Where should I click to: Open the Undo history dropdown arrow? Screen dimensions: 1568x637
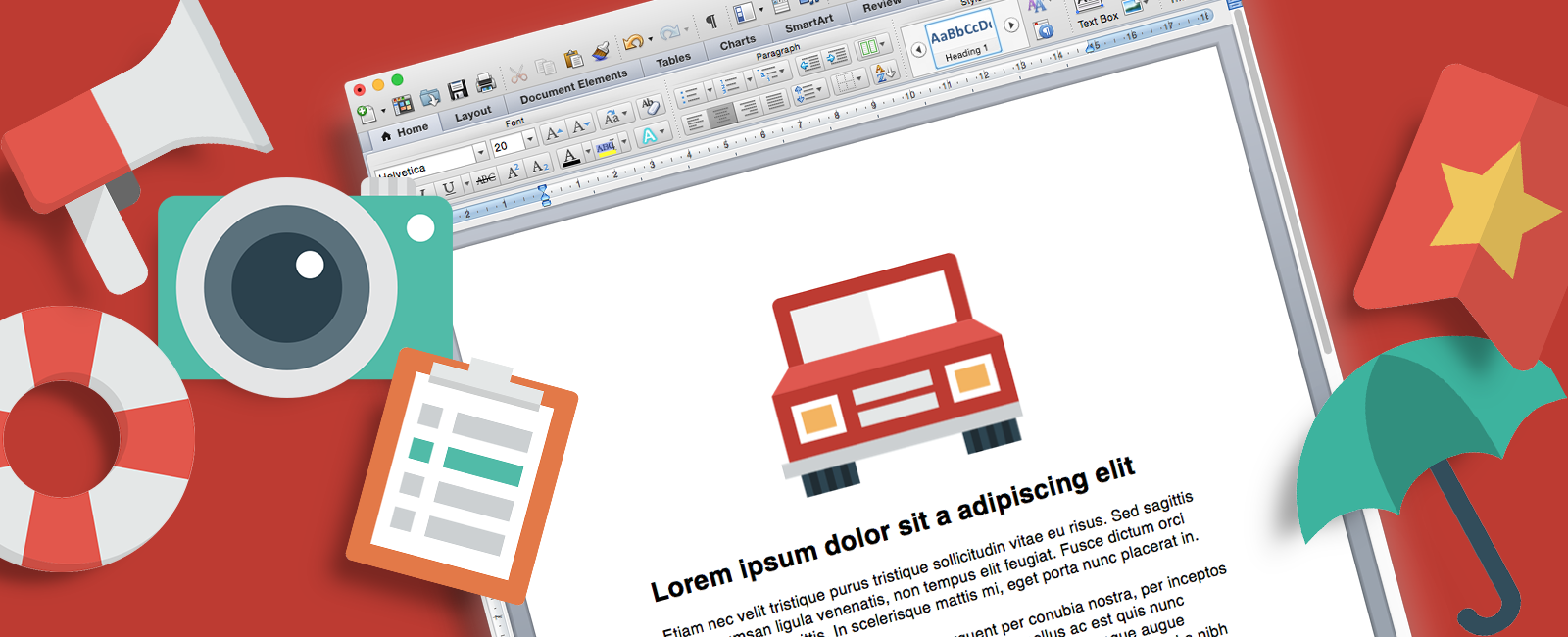(650, 40)
